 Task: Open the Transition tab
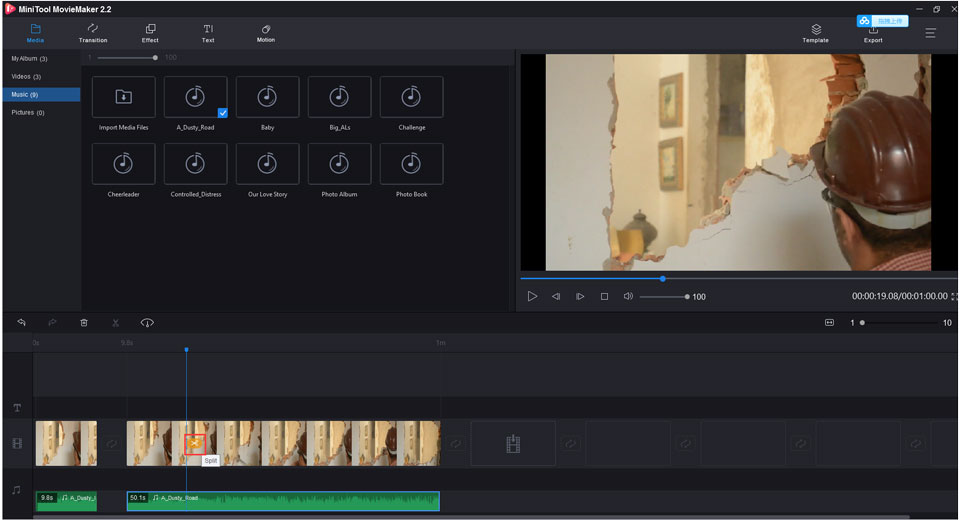click(x=92, y=33)
